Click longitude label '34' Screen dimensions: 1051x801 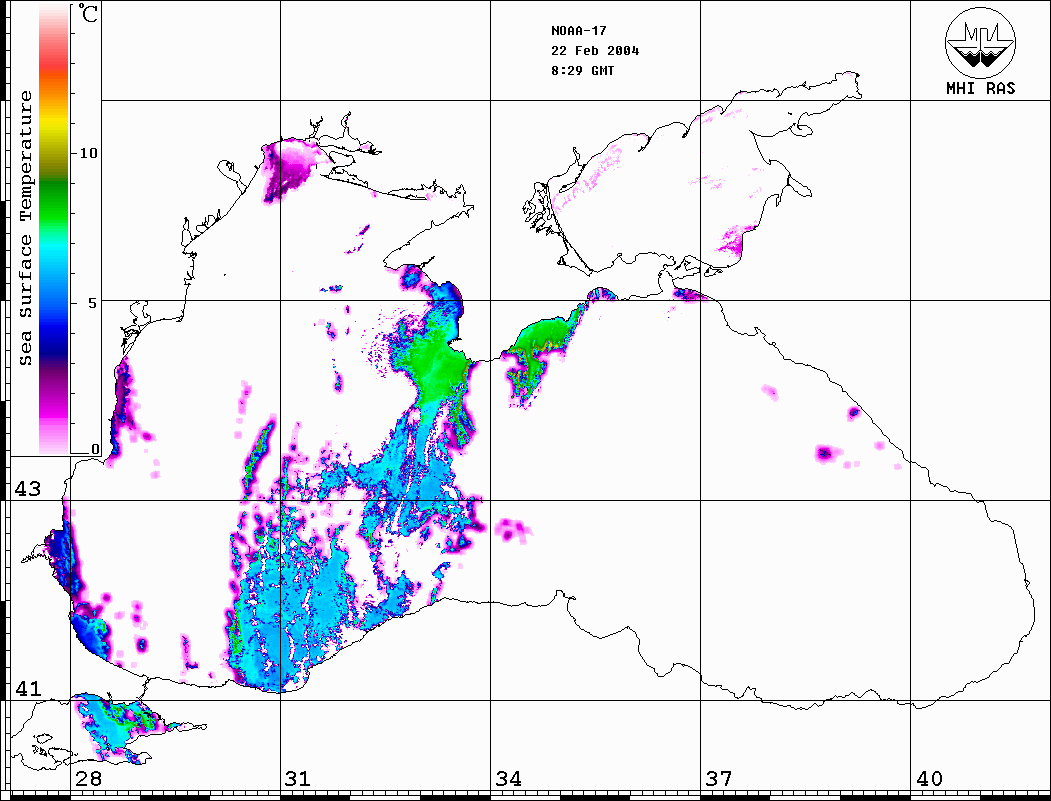508,779
